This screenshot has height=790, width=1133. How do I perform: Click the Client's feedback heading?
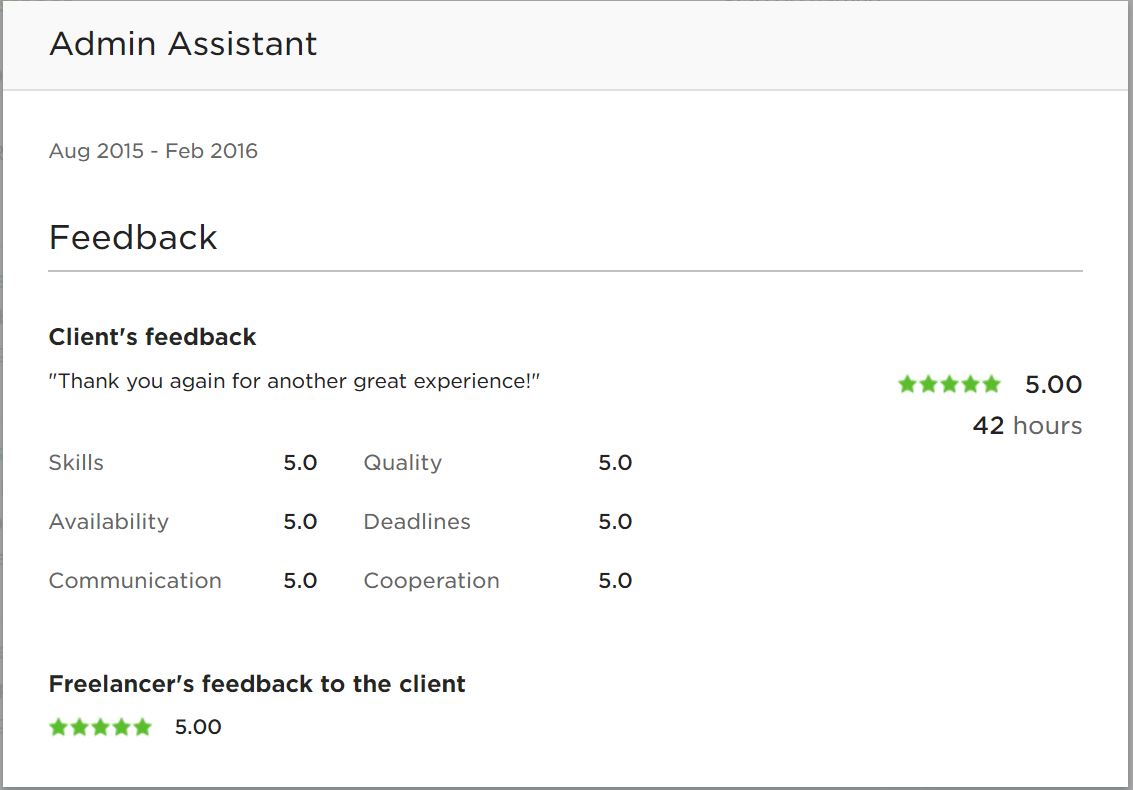[x=152, y=337]
